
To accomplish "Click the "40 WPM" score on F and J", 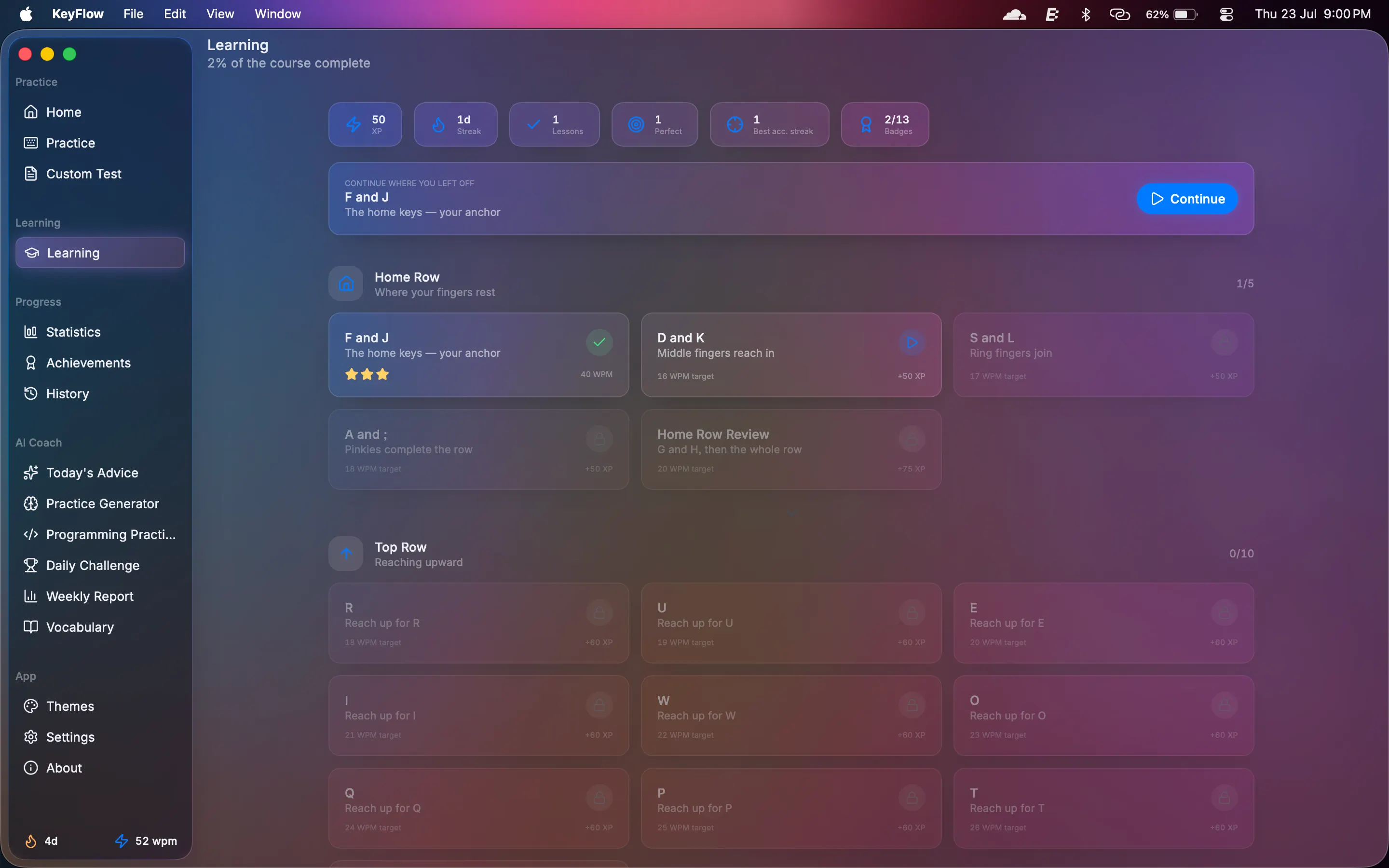I will (x=596, y=374).
